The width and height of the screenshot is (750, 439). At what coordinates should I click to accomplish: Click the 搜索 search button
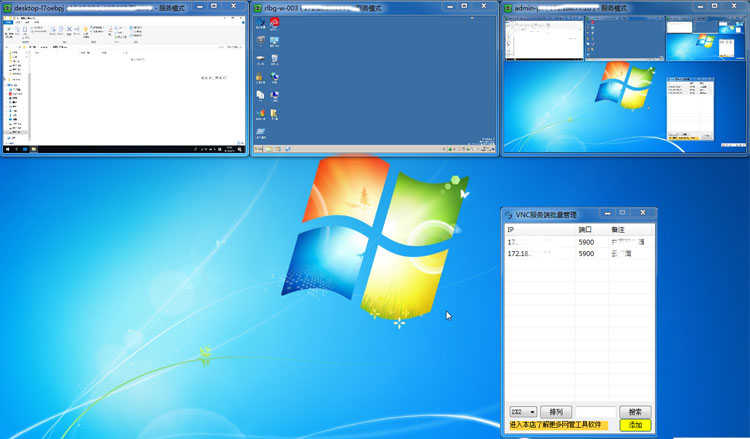[x=635, y=412]
